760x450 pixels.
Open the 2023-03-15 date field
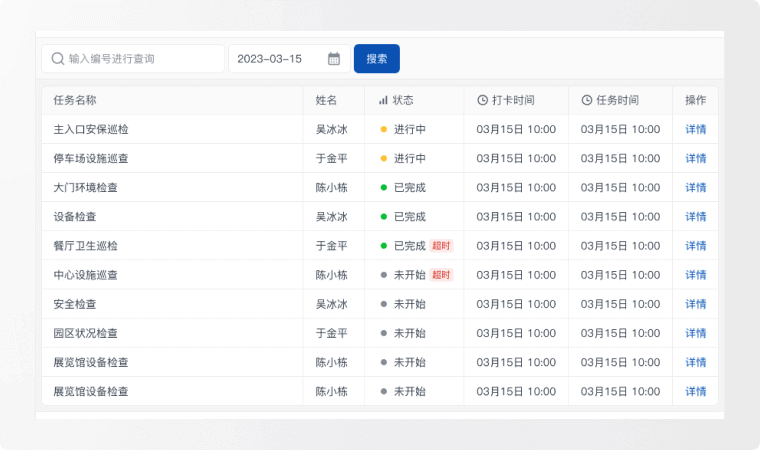275,59
